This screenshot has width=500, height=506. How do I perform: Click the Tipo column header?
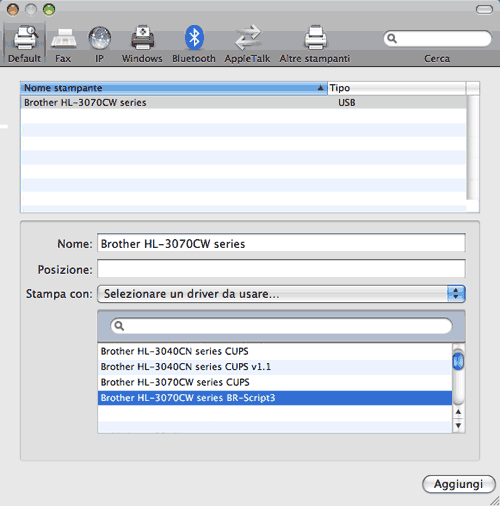pos(397,88)
